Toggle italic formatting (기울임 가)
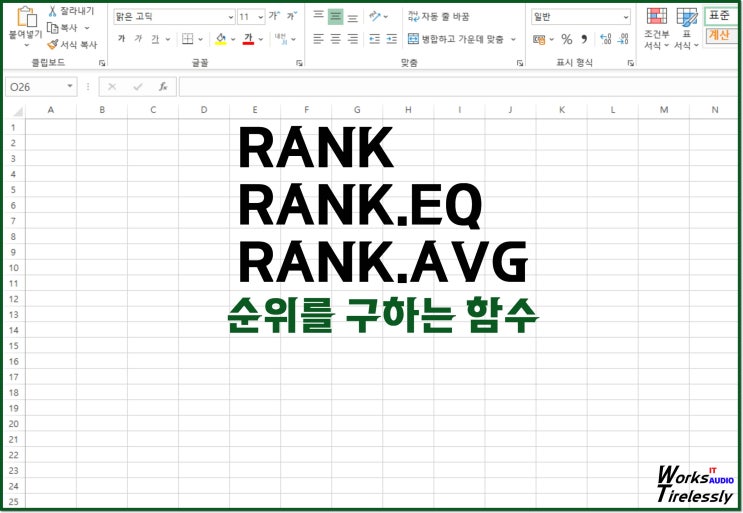 (138, 39)
